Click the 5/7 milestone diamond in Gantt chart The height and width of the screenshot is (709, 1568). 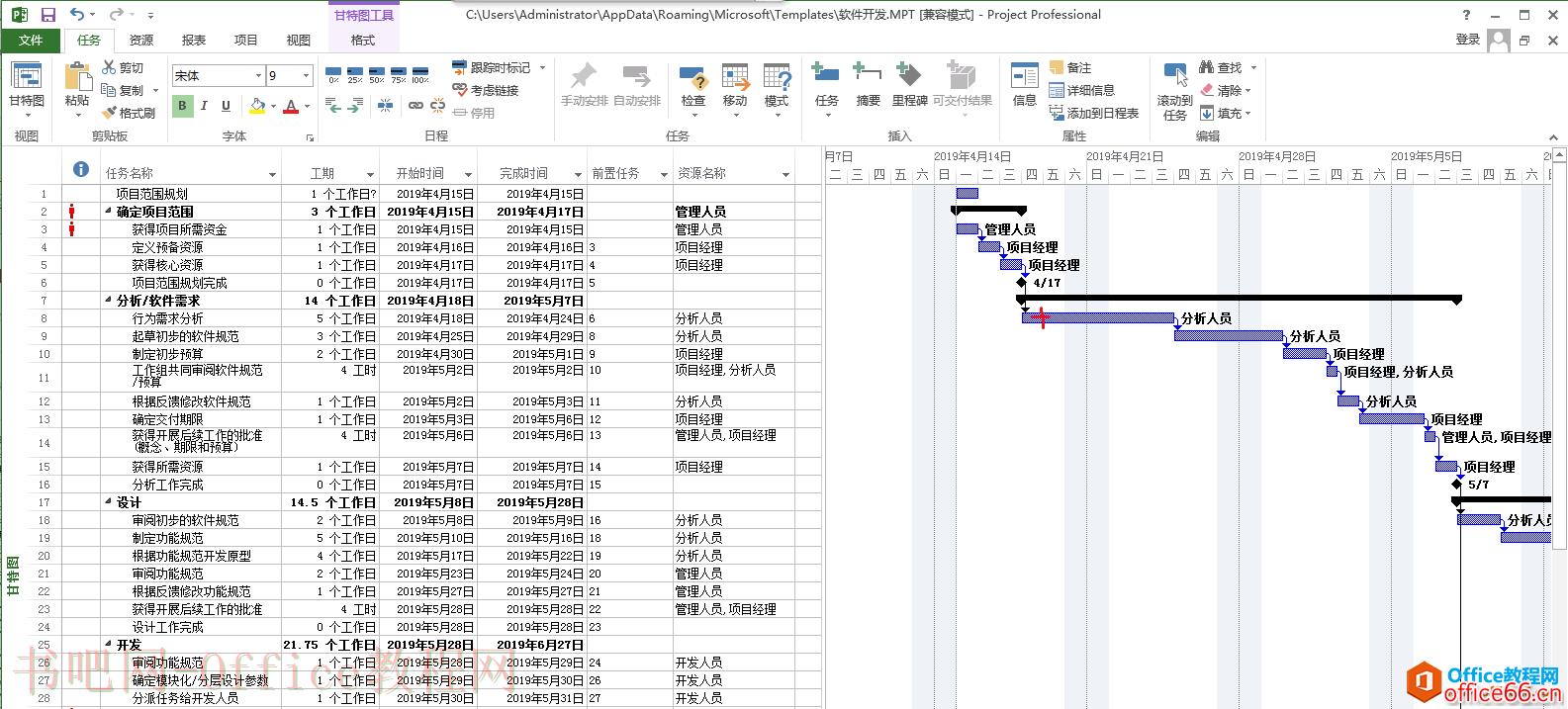tap(1456, 485)
